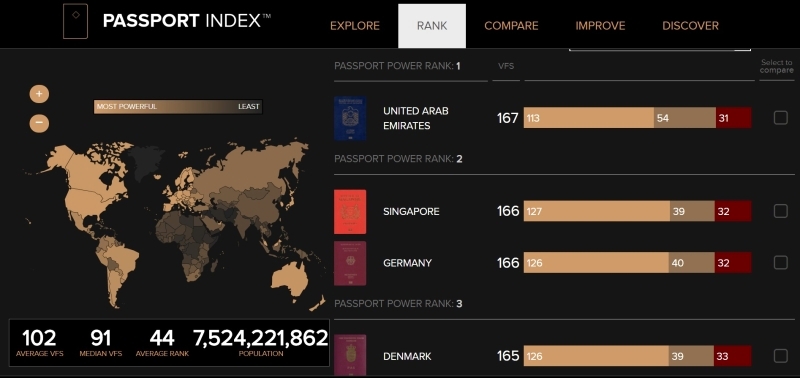800x378 pixels.
Task: Tick the Germany compare checkbox
Action: pos(781,262)
